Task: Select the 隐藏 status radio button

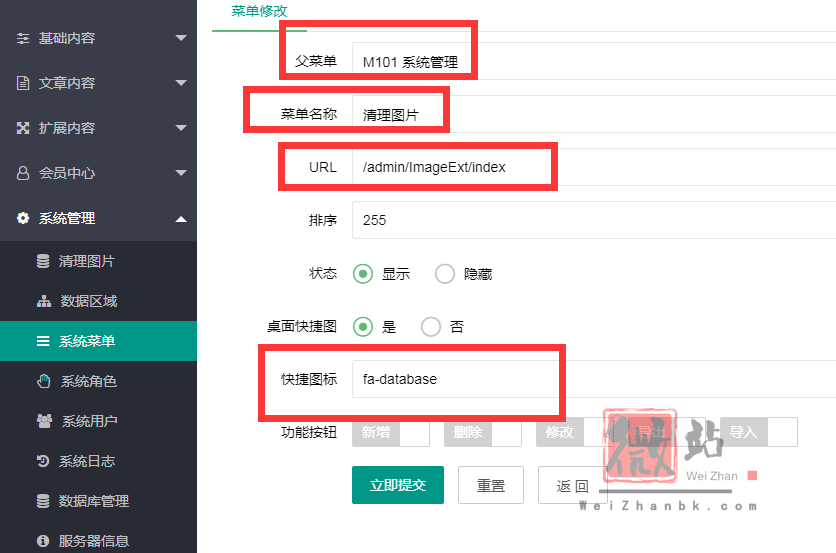Action: (445, 274)
